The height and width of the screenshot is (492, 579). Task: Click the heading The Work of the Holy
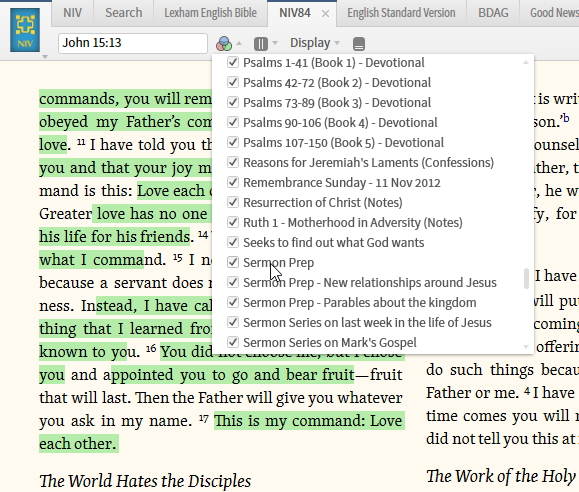pyautogui.click(x=502, y=476)
